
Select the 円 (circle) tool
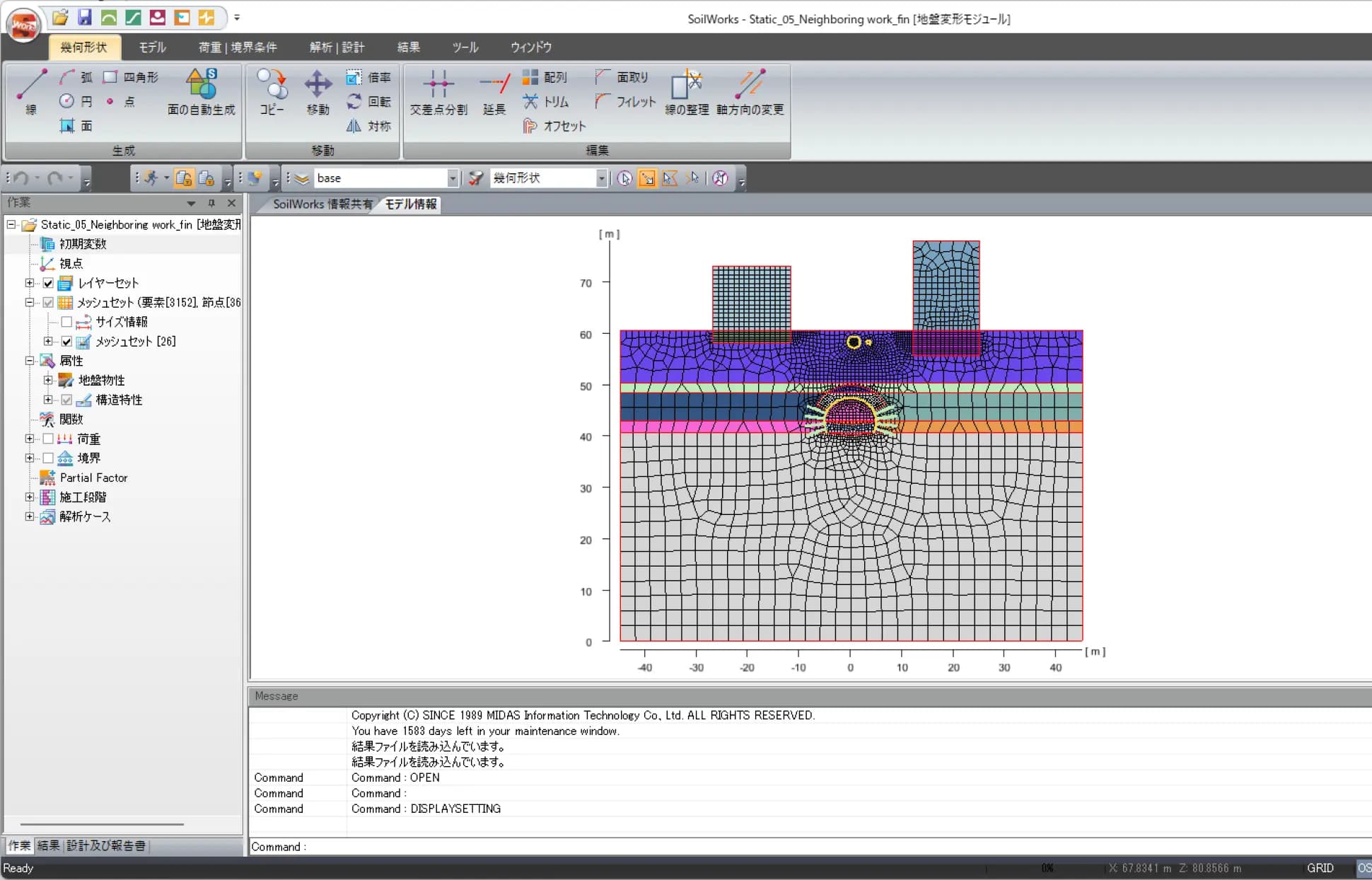[x=76, y=101]
